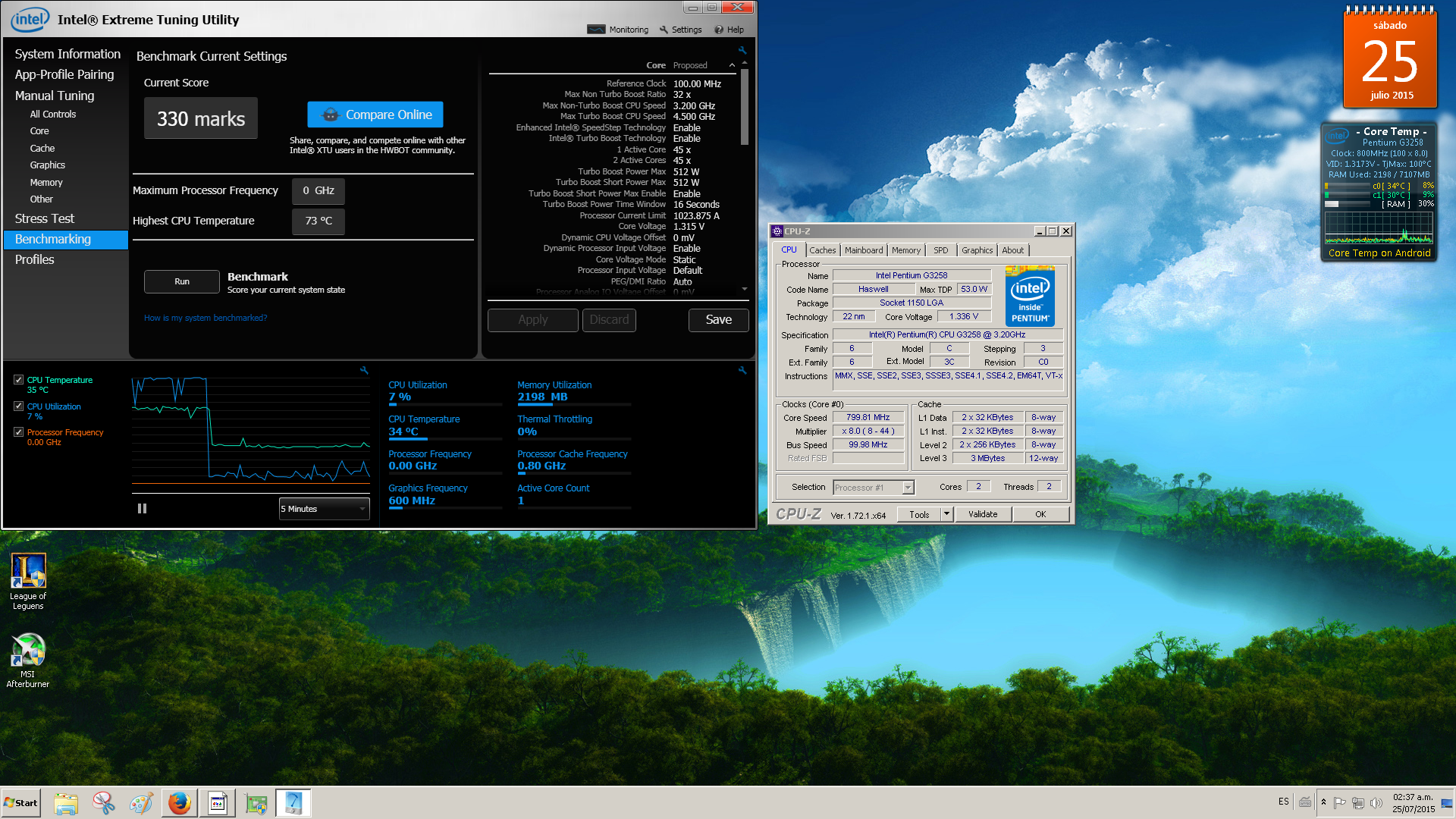Collapse the Core Proposed settings section
The height and width of the screenshot is (819, 1456).
(732, 66)
